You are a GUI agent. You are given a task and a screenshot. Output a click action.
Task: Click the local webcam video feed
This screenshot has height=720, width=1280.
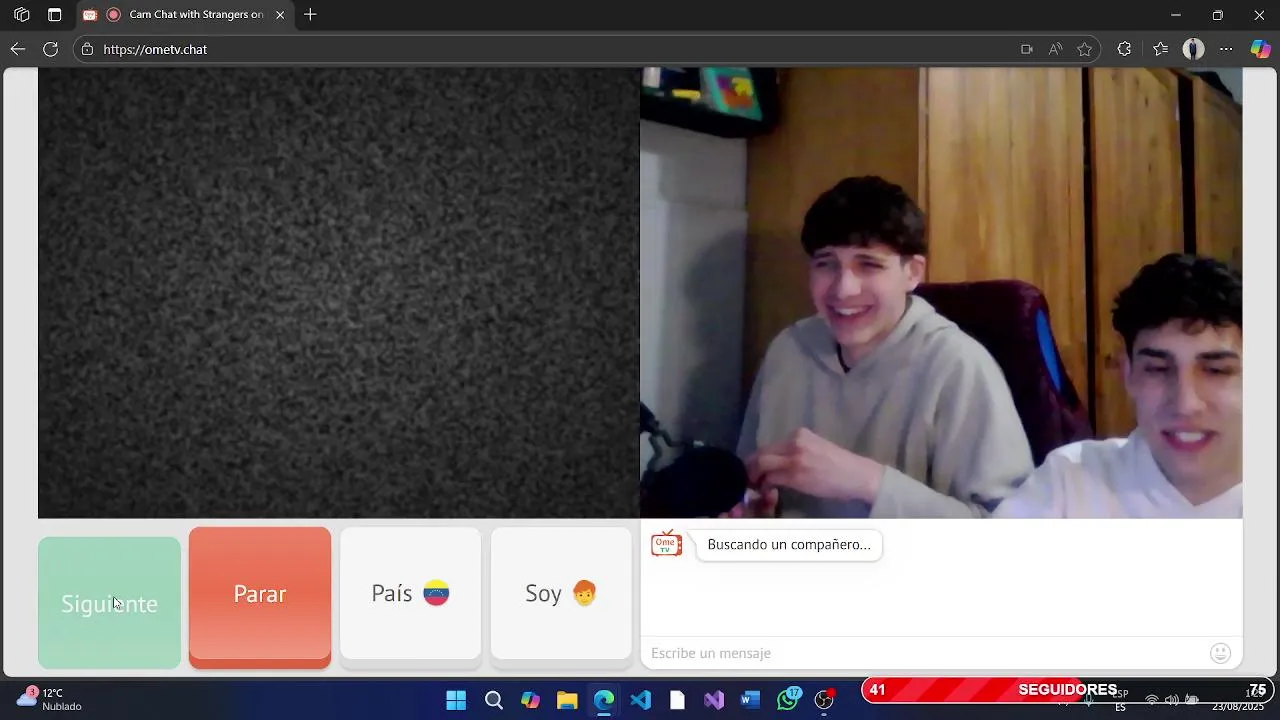pyautogui.click(x=941, y=293)
